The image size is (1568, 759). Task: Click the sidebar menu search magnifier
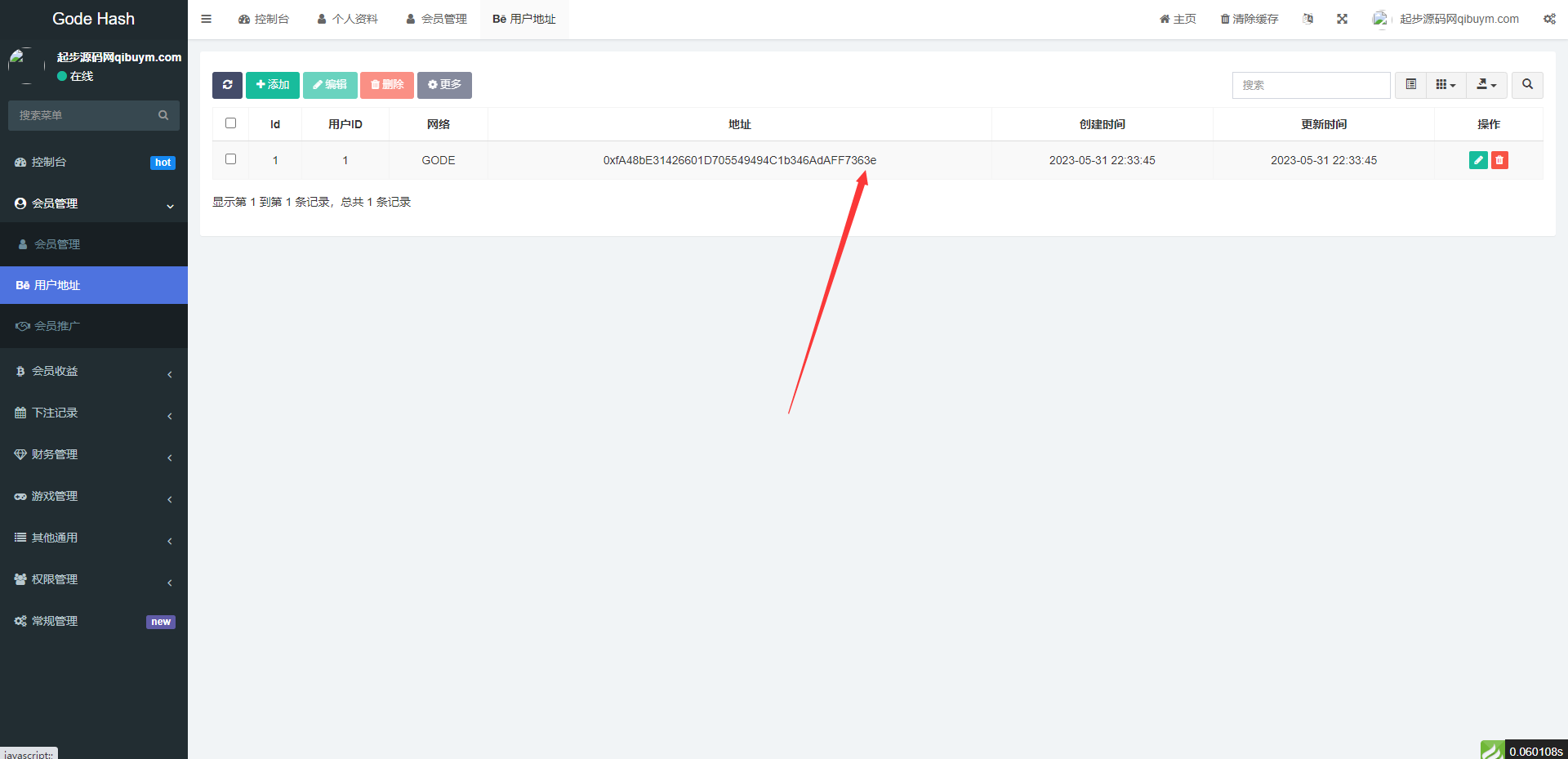point(163,115)
